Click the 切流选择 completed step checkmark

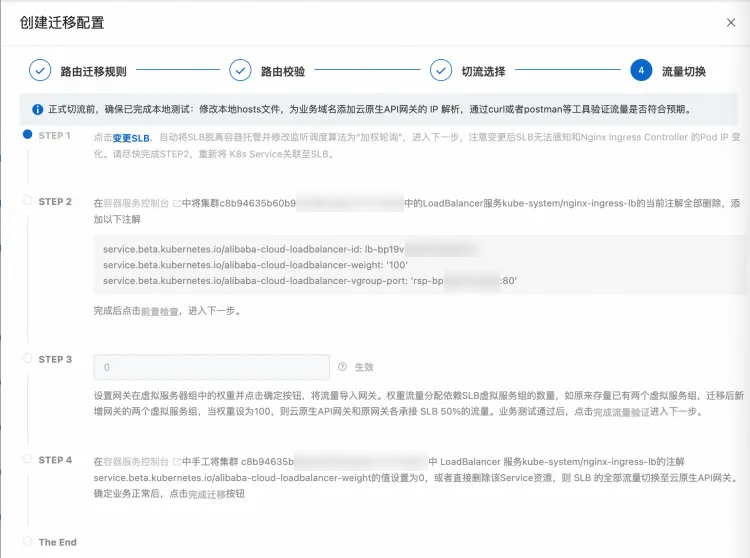point(441,70)
